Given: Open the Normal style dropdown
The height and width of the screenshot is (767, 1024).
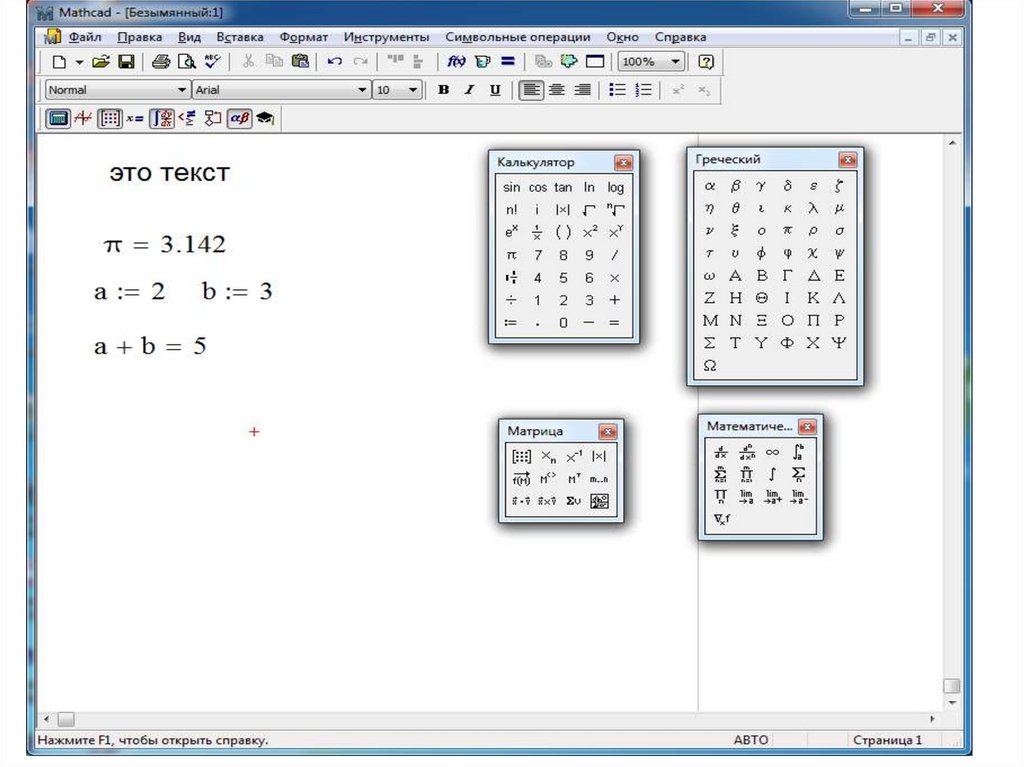Looking at the screenshot, I should 182,90.
